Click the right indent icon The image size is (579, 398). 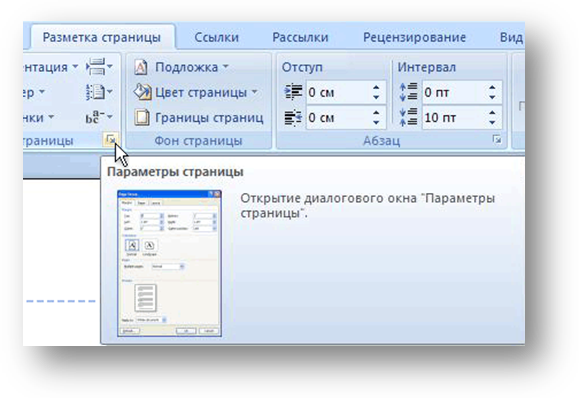pos(293,118)
